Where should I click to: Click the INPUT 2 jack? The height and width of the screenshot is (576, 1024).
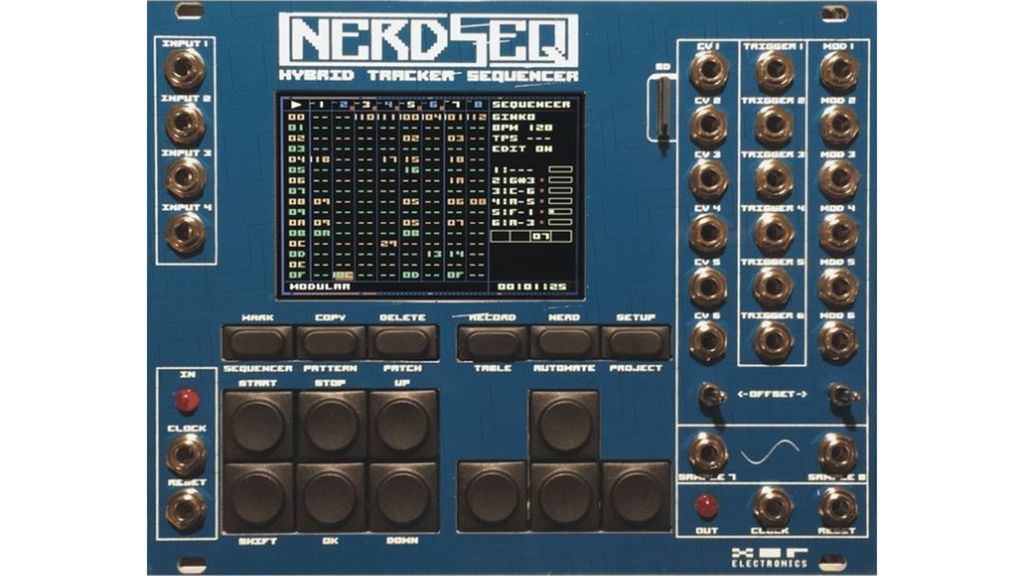[x=184, y=122]
